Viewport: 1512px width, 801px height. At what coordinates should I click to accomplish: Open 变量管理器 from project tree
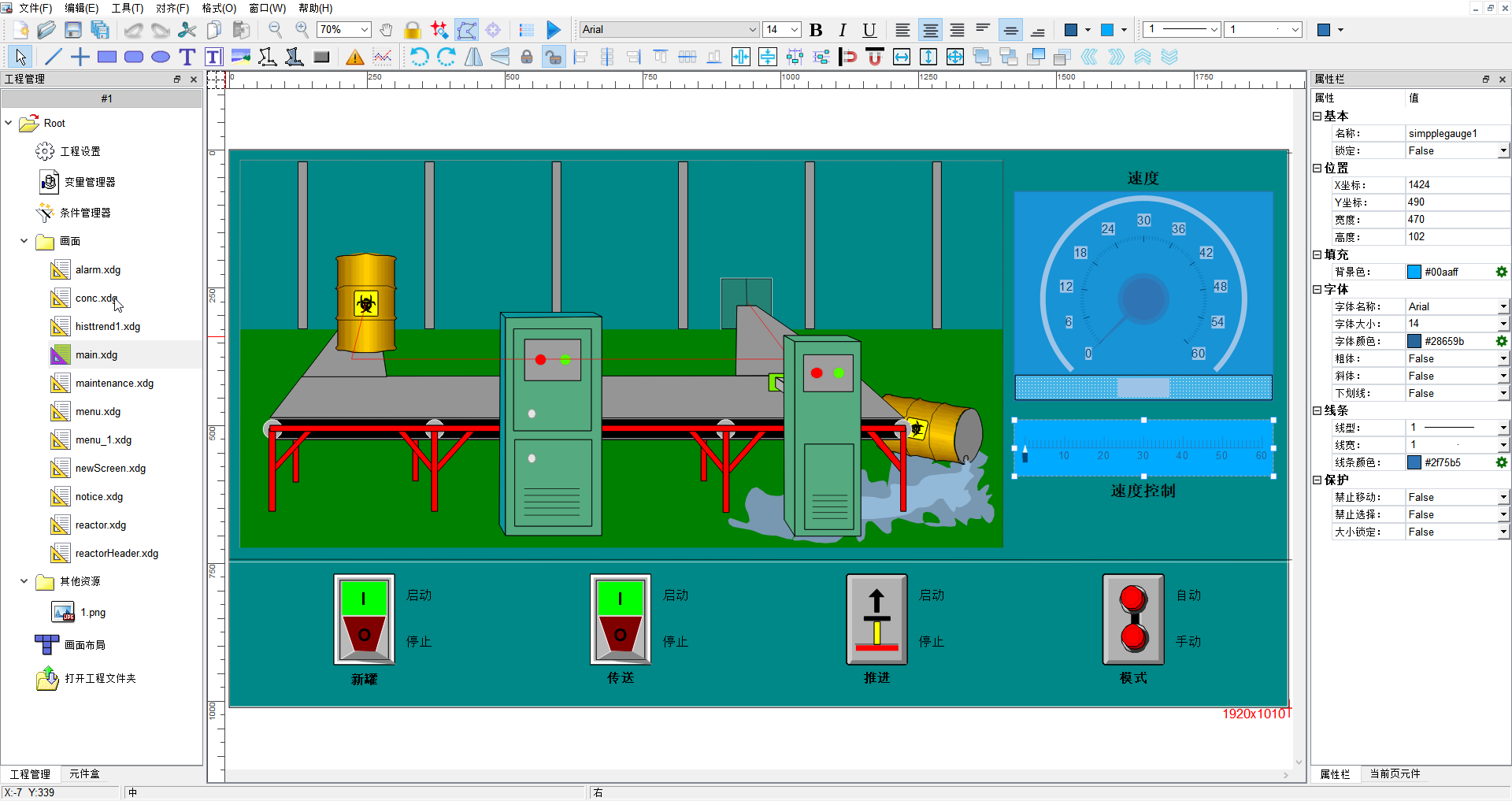click(90, 182)
